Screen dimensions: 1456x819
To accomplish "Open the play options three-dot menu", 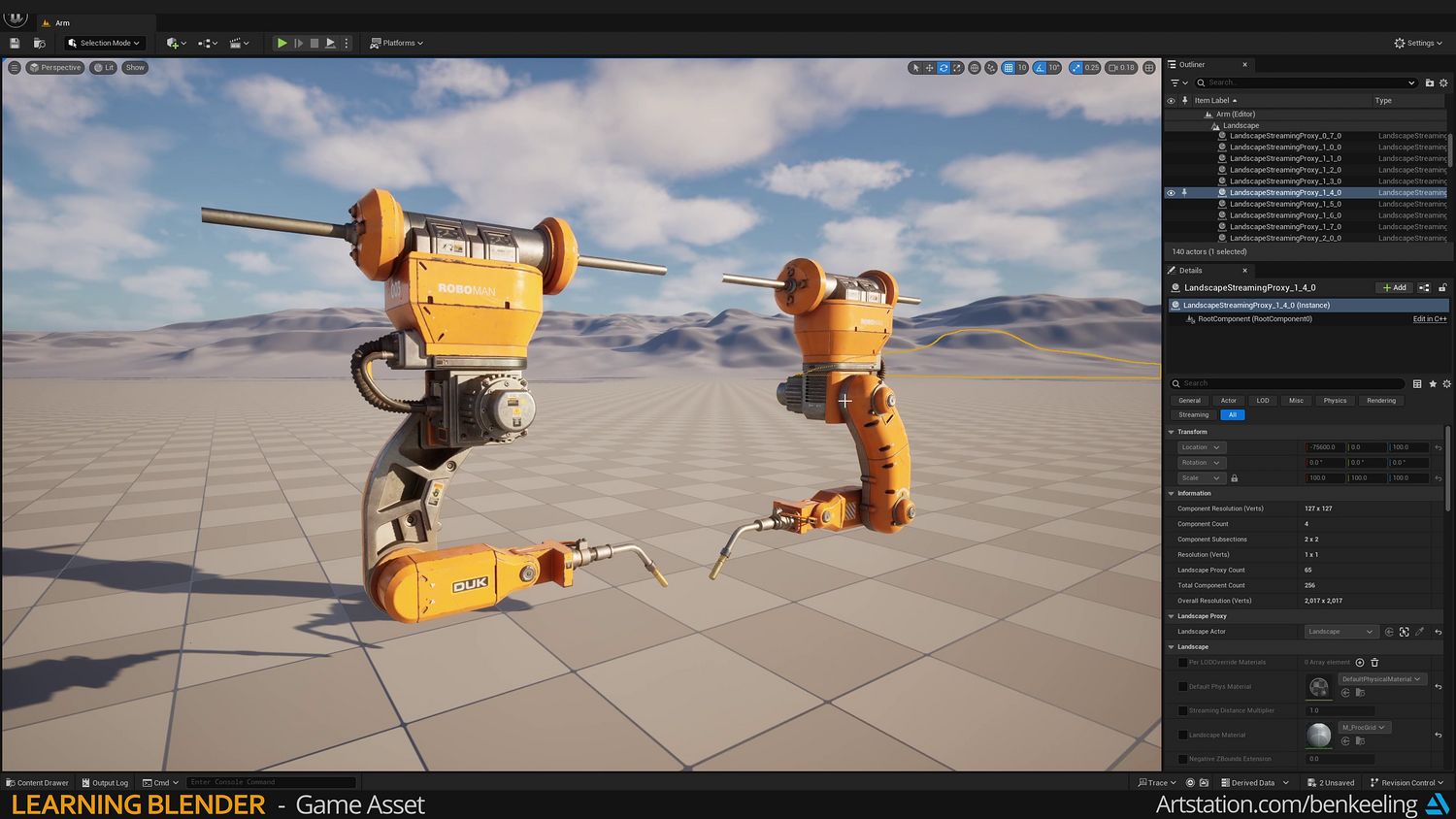I will pyautogui.click(x=347, y=43).
